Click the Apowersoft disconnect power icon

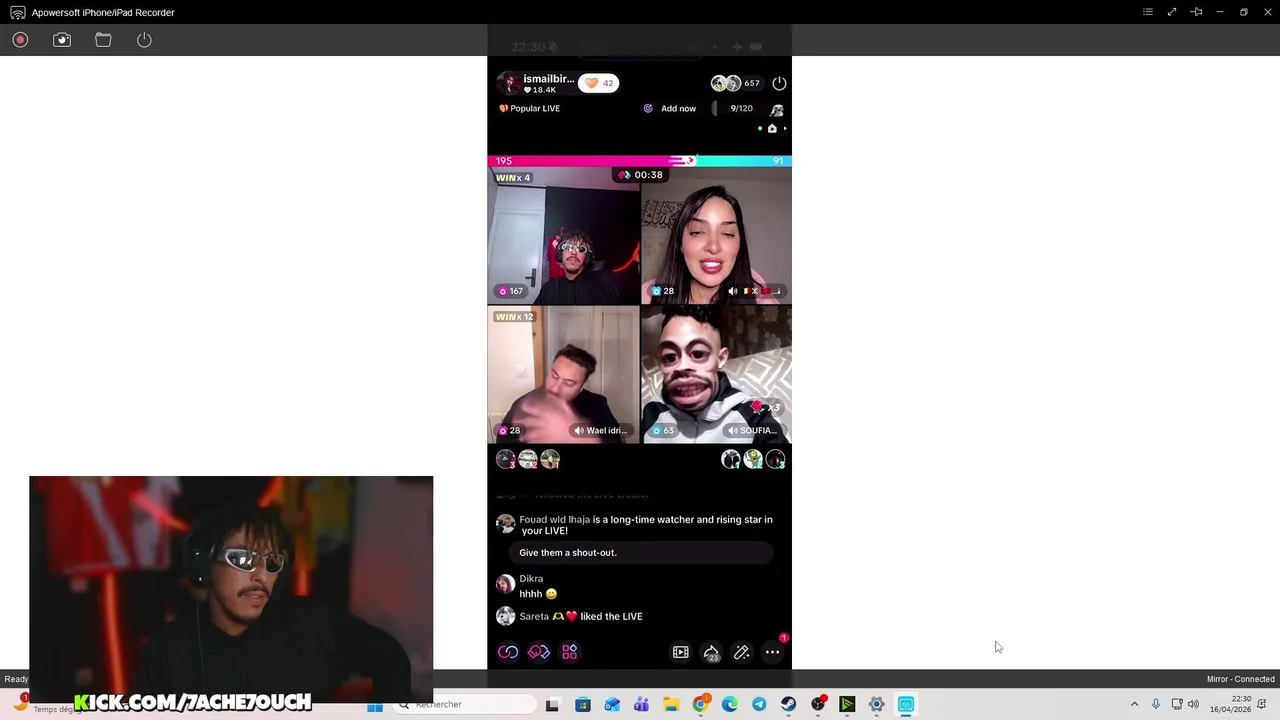144,40
